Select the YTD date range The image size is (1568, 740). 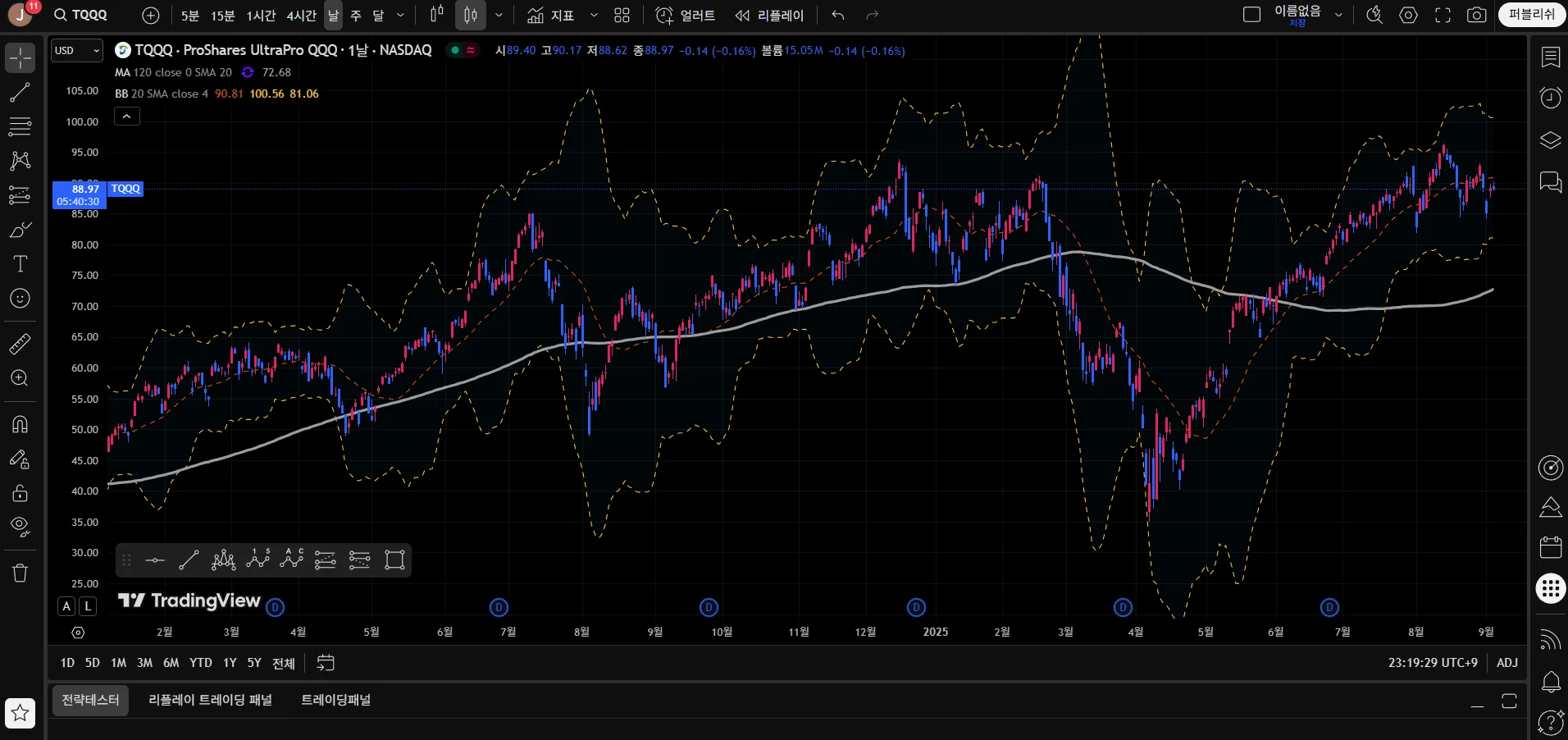(x=201, y=663)
